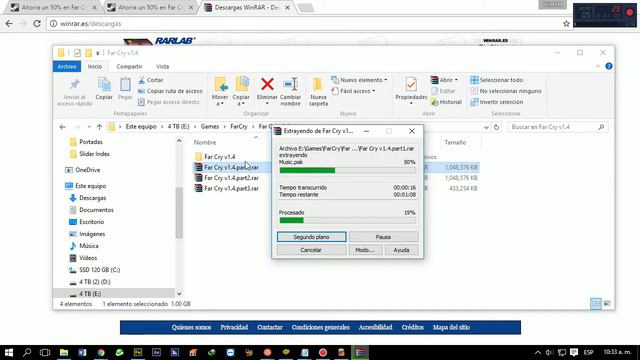Click the Editar ribbon command
Screen dimensions: 640x360
(443, 91)
